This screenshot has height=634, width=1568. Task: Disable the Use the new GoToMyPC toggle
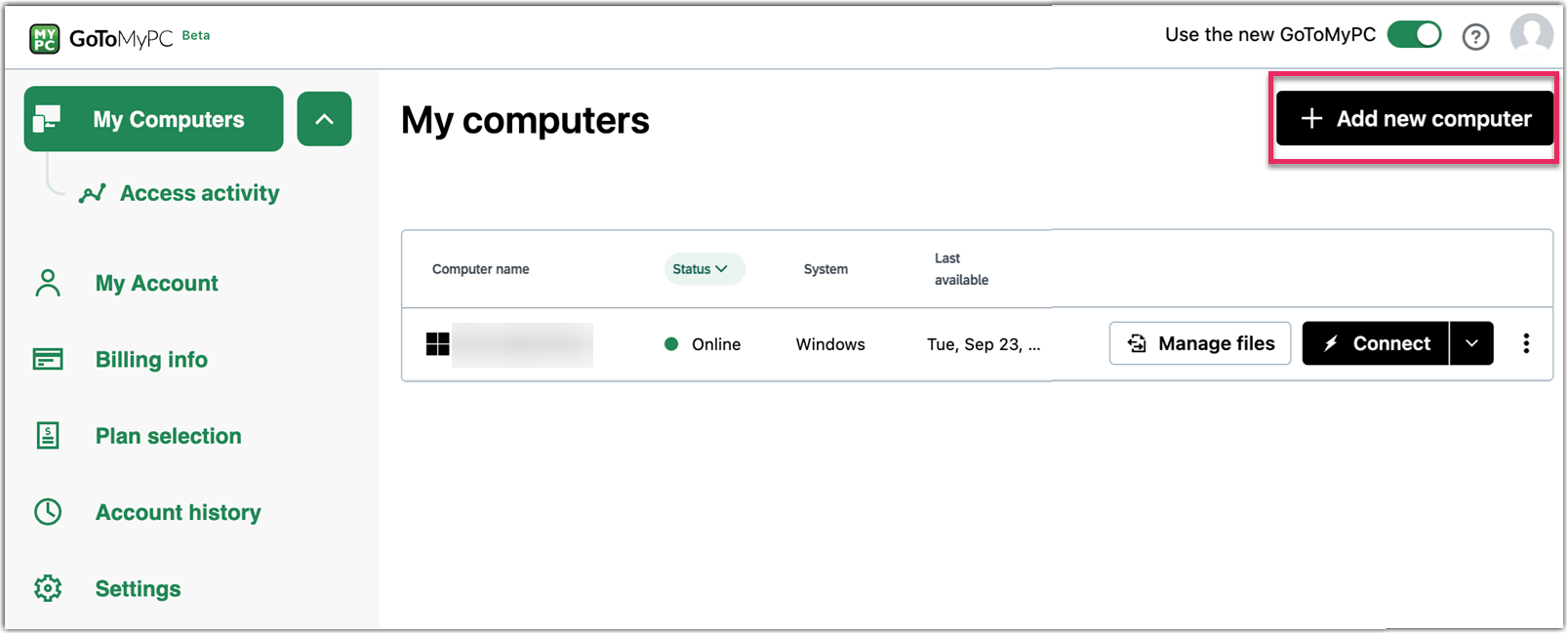(x=1414, y=35)
